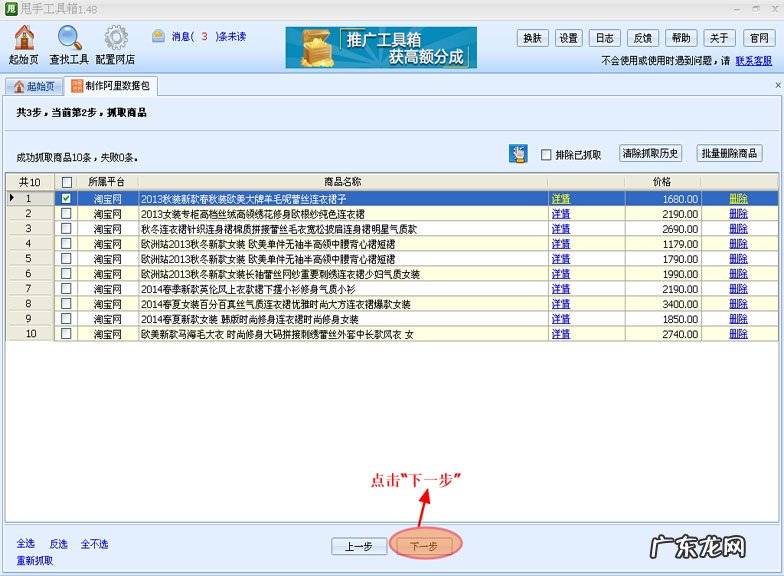Image resolution: width=784 pixels, height=576 pixels.
Task: Open the 日志 log button
Action: pyautogui.click(x=605, y=38)
